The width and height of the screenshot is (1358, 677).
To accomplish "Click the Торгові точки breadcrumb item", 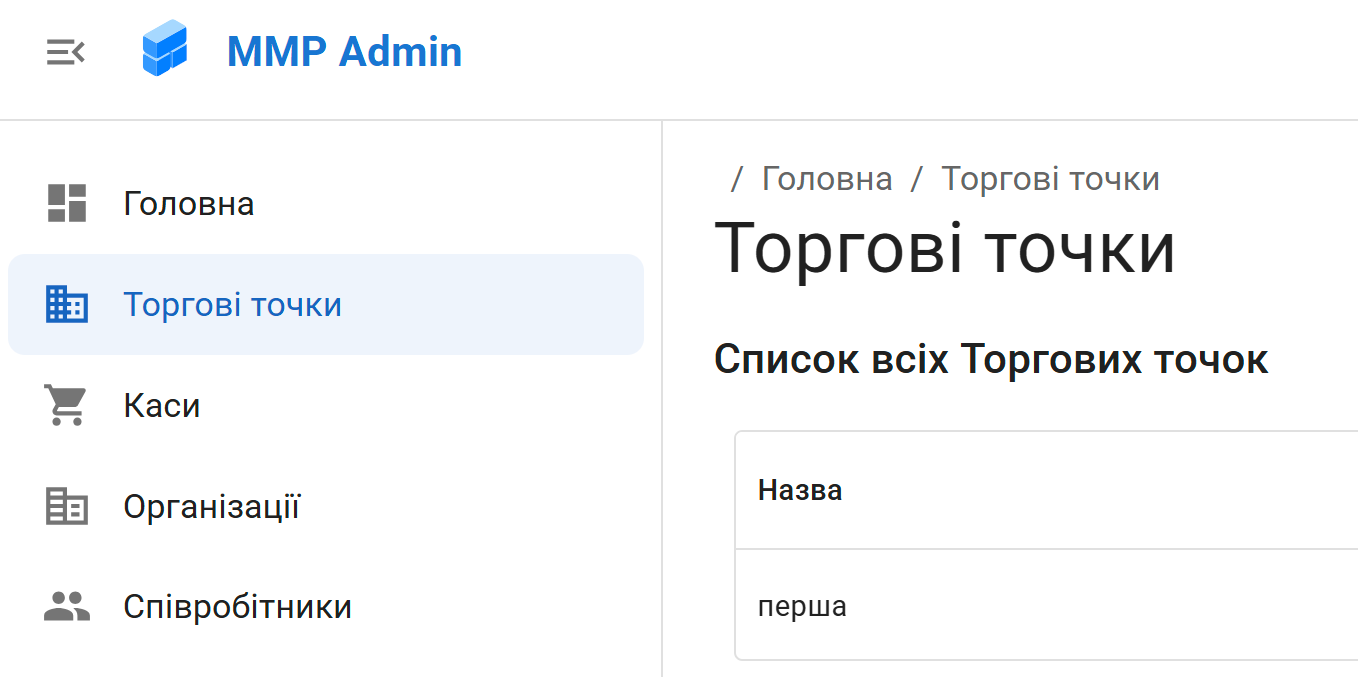I will [x=1050, y=179].
